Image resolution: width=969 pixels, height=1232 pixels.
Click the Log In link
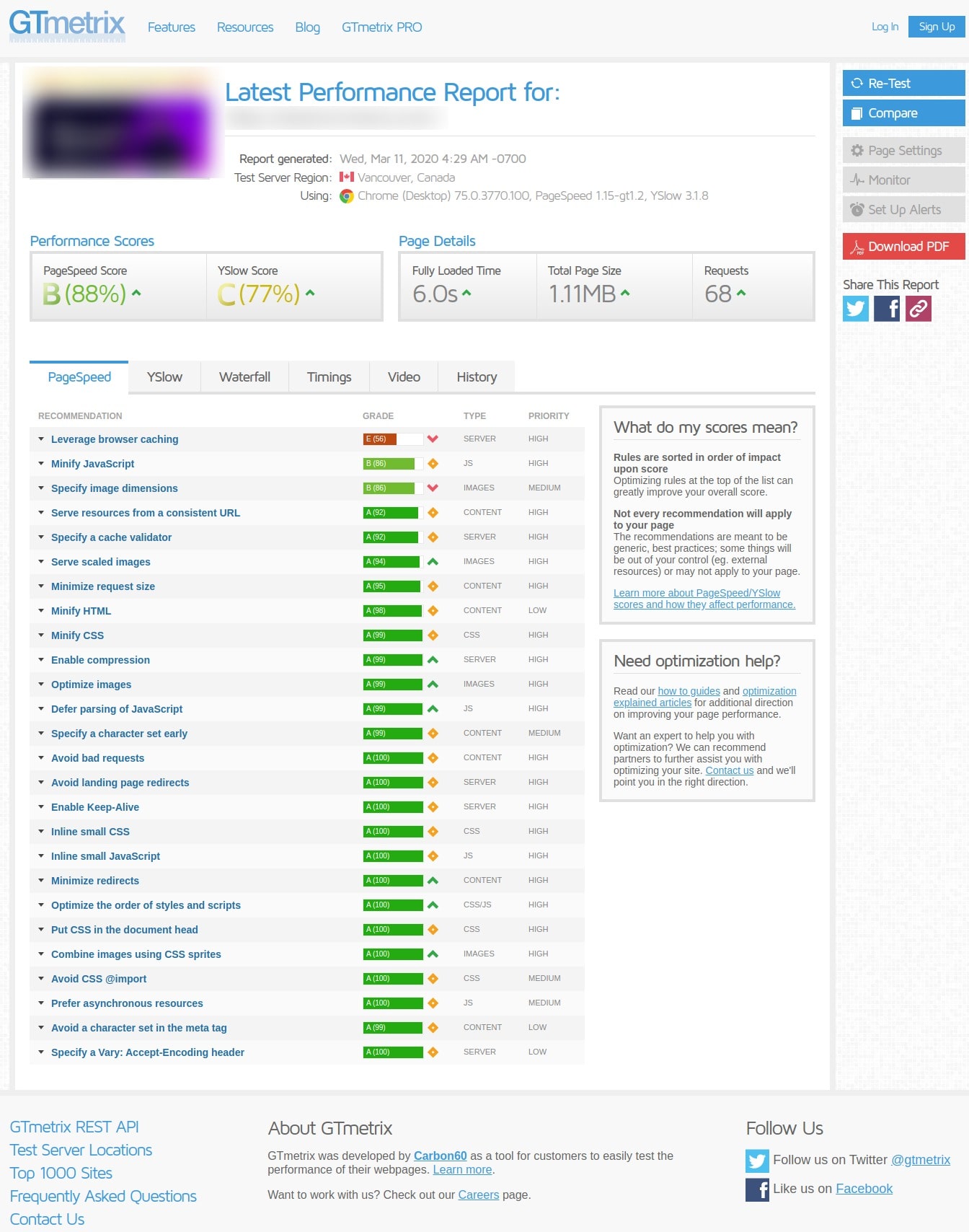[885, 27]
